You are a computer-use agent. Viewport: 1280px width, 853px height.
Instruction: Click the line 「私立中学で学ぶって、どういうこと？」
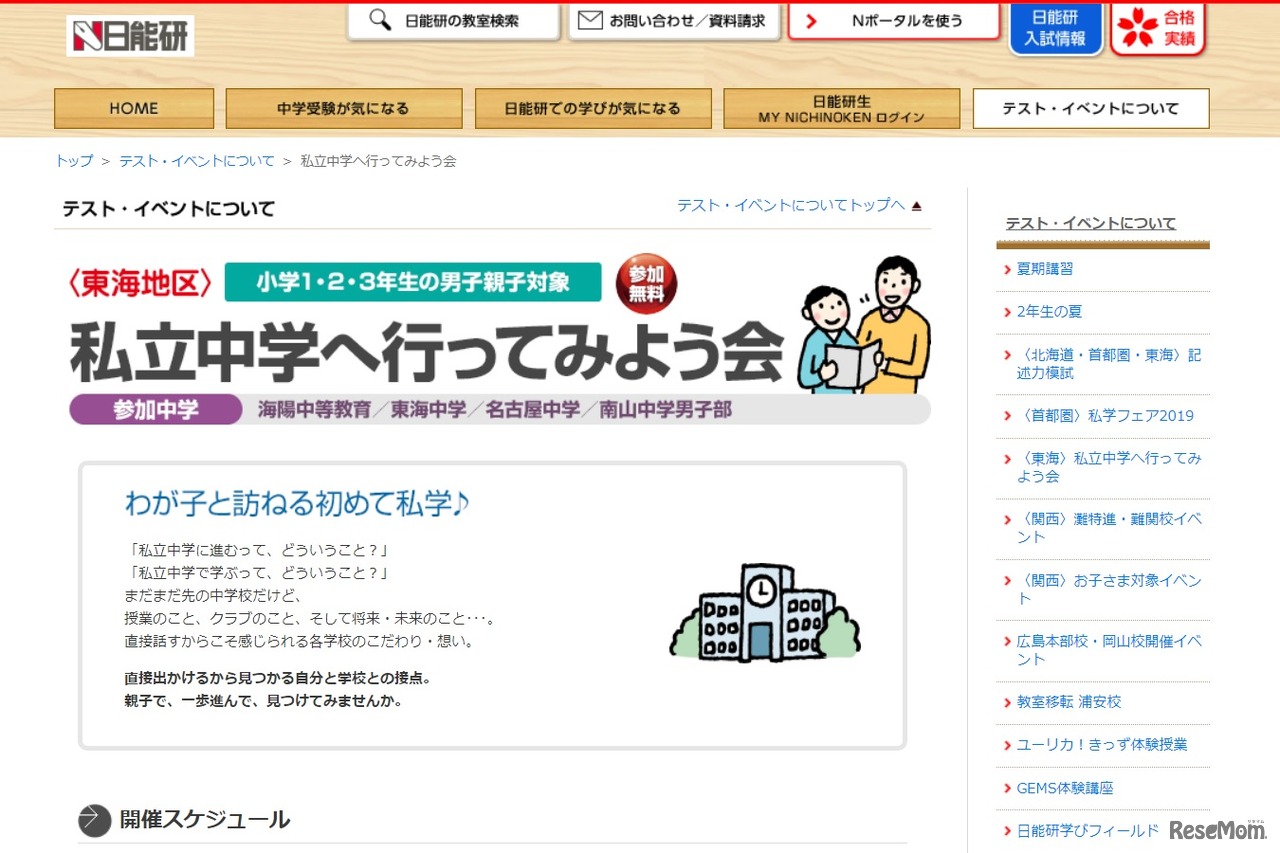[x=259, y=573]
